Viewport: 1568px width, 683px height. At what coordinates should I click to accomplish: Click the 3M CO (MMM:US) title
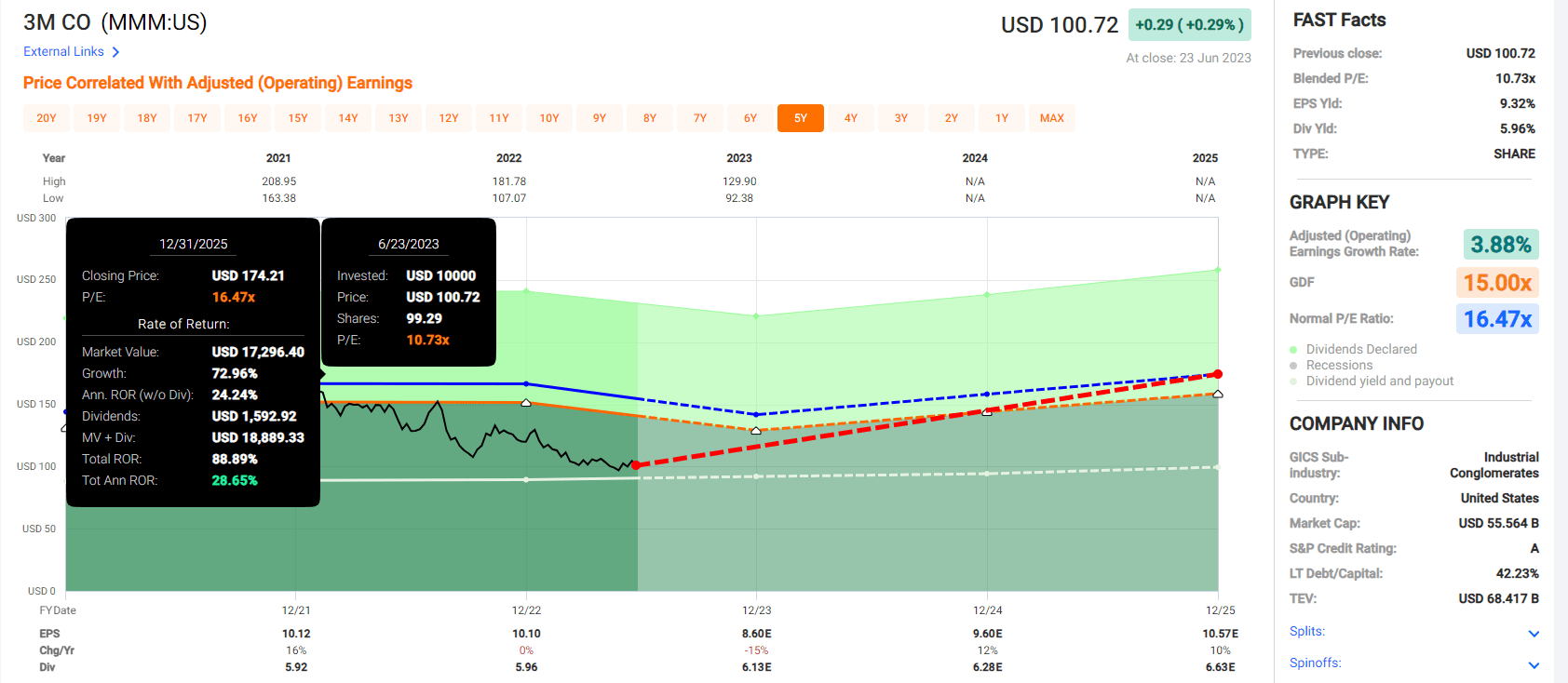(115, 22)
